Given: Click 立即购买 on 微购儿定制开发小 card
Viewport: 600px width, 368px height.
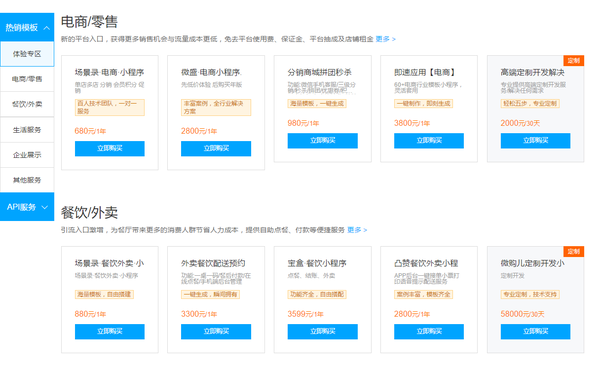Looking at the screenshot, I should pos(535,332).
